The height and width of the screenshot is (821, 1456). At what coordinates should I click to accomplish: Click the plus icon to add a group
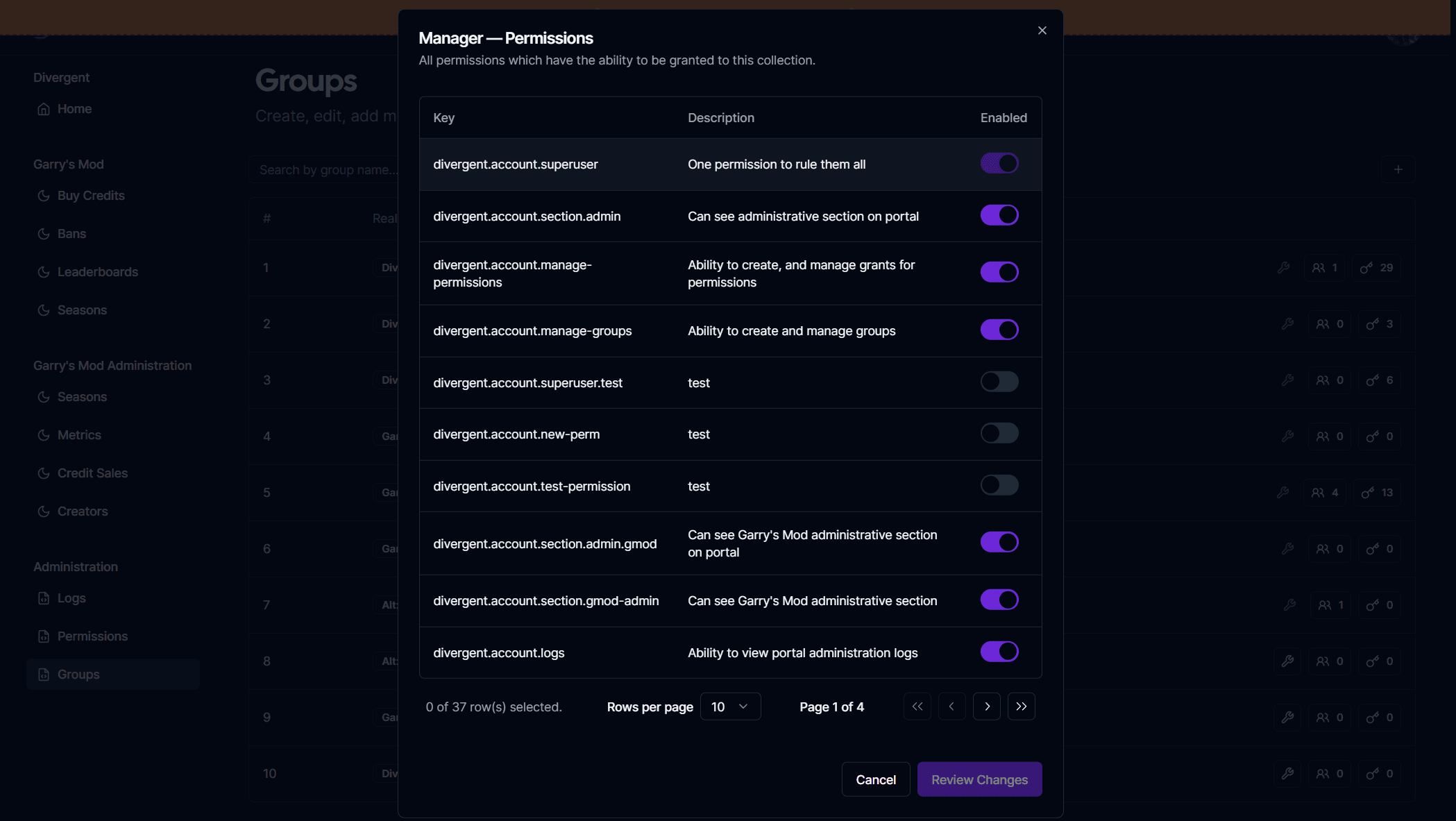1398,169
